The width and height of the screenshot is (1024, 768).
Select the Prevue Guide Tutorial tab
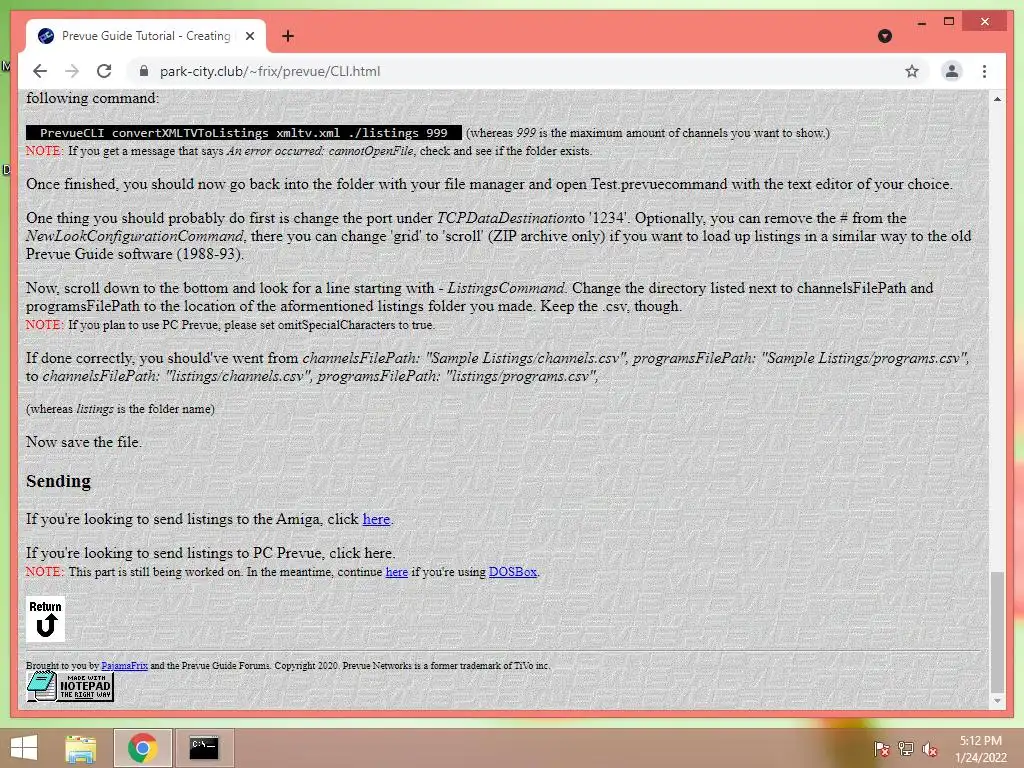tap(146, 36)
